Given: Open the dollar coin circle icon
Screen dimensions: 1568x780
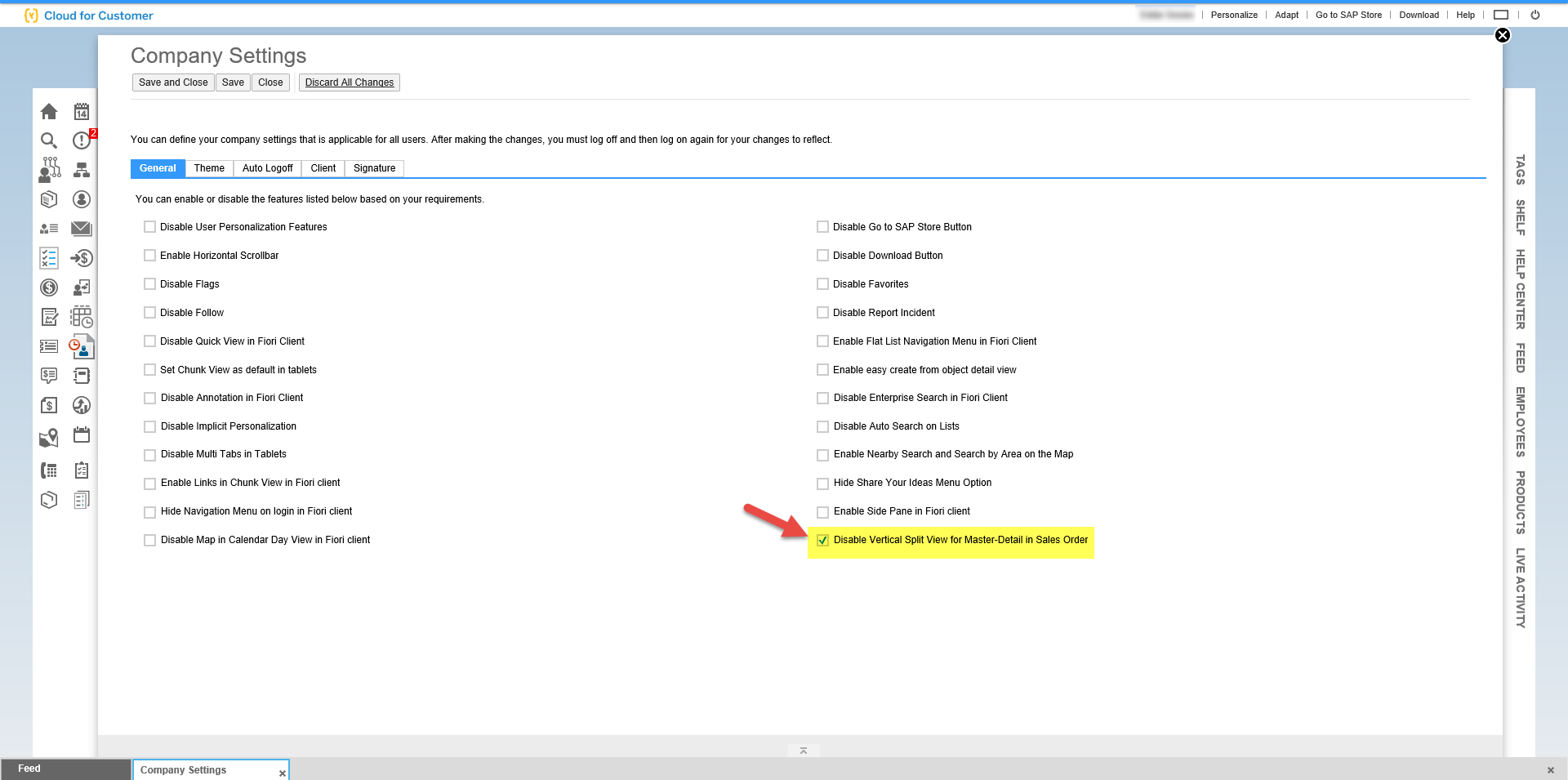Looking at the screenshot, I should pyautogui.click(x=49, y=287).
